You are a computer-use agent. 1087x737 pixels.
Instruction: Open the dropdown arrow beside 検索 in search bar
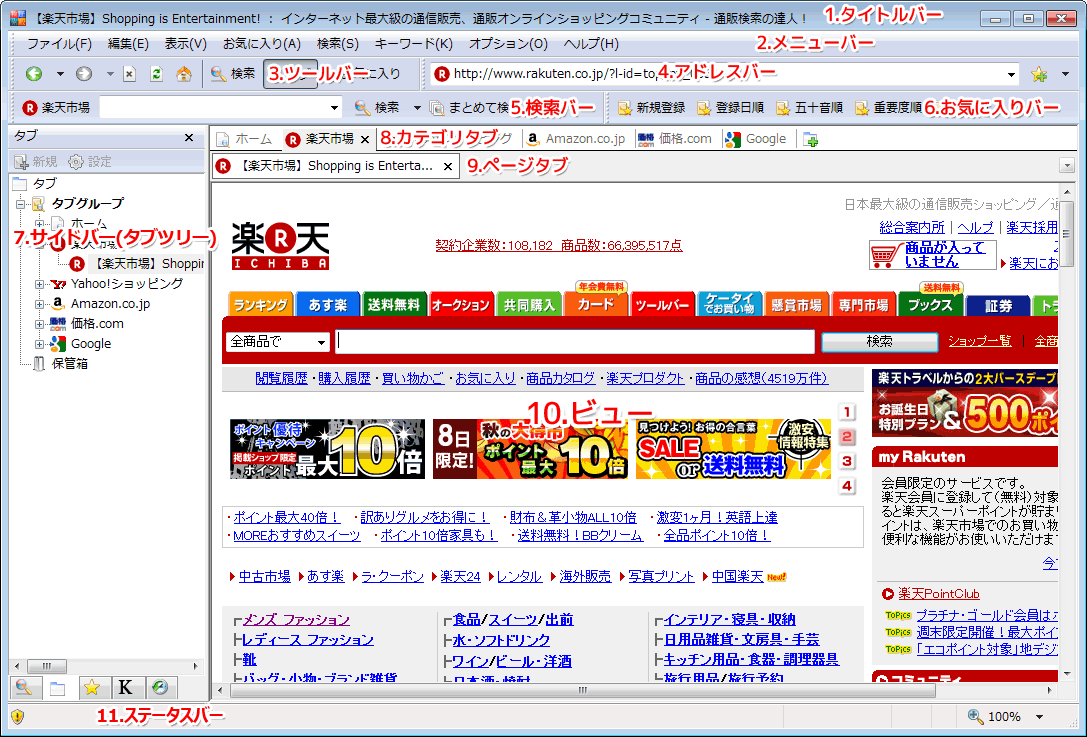click(x=417, y=107)
